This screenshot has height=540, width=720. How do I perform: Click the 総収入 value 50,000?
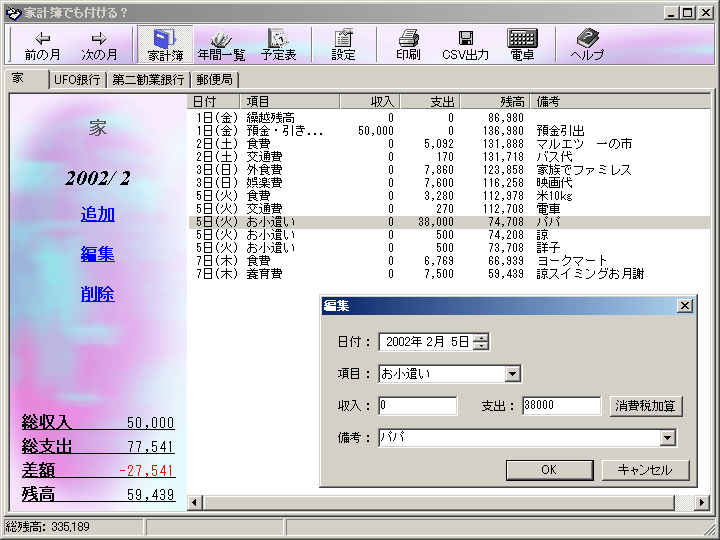tap(151, 422)
